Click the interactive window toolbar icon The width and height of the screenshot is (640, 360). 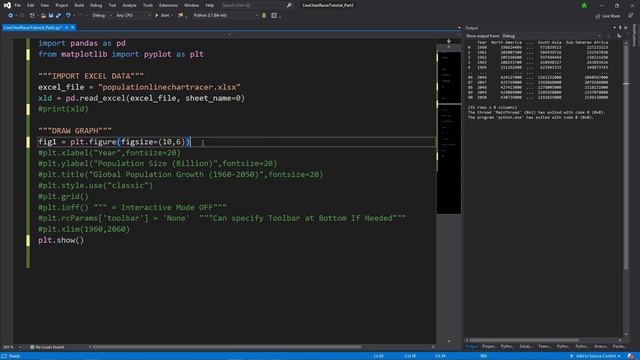coord(274,16)
